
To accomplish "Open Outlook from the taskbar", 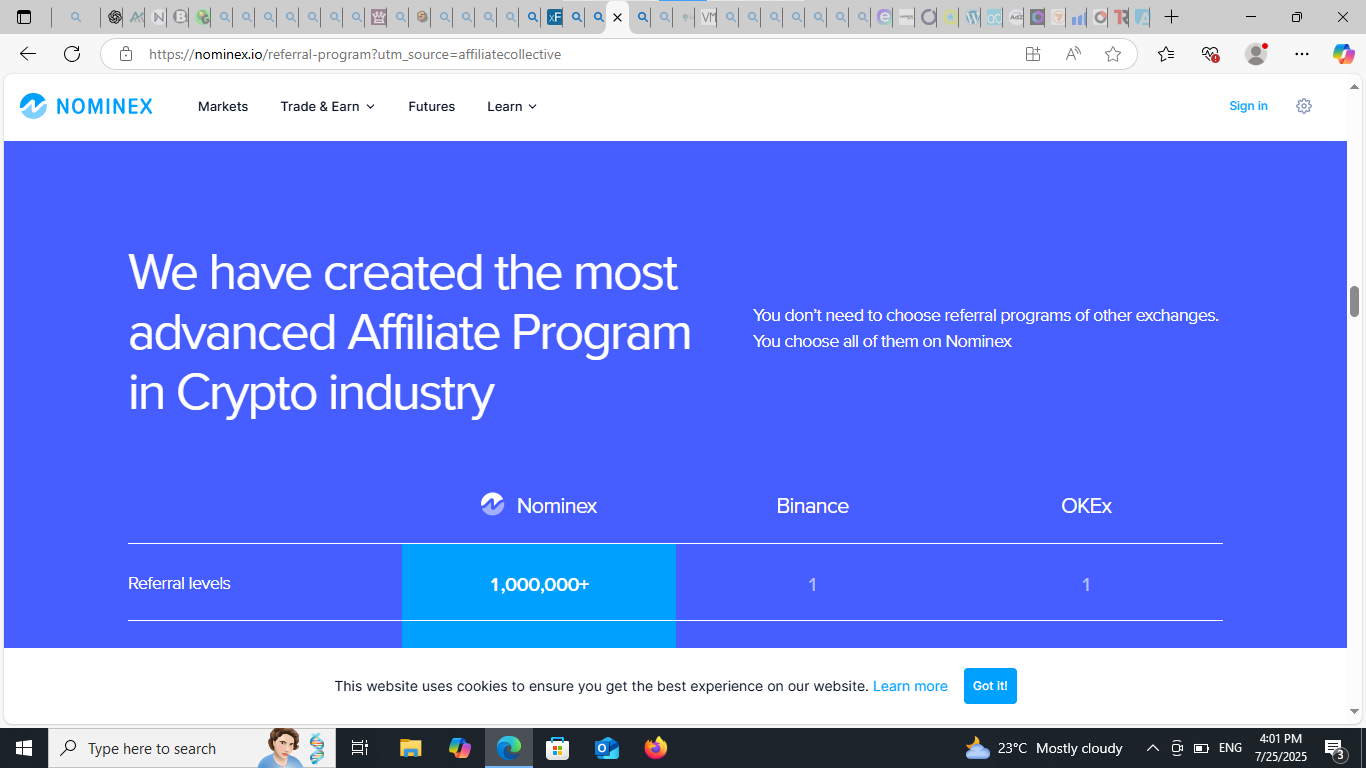I will [x=607, y=748].
